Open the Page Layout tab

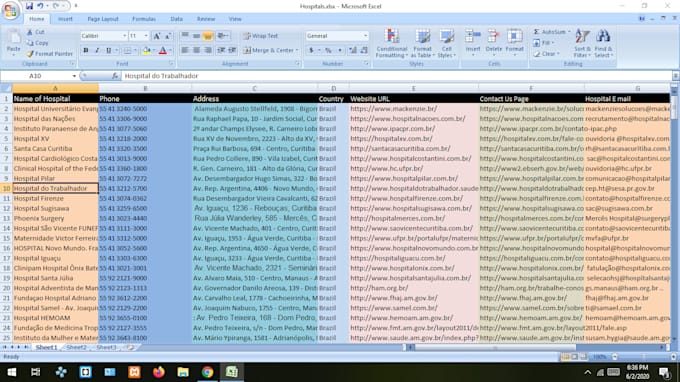(103, 19)
